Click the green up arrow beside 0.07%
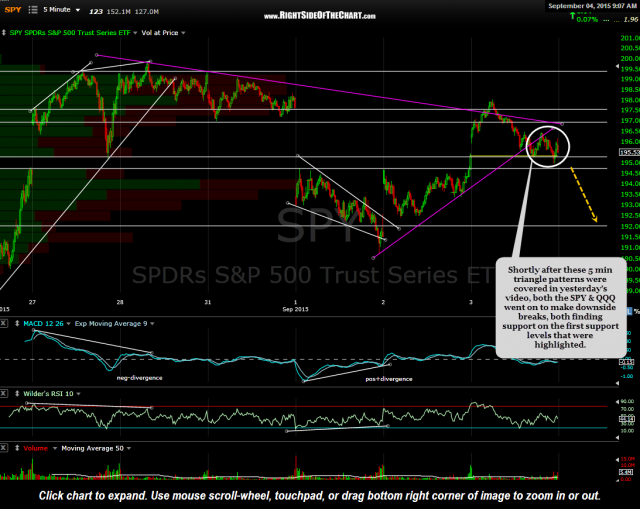The image size is (640, 509). pyautogui.click(x=572, y=17)
